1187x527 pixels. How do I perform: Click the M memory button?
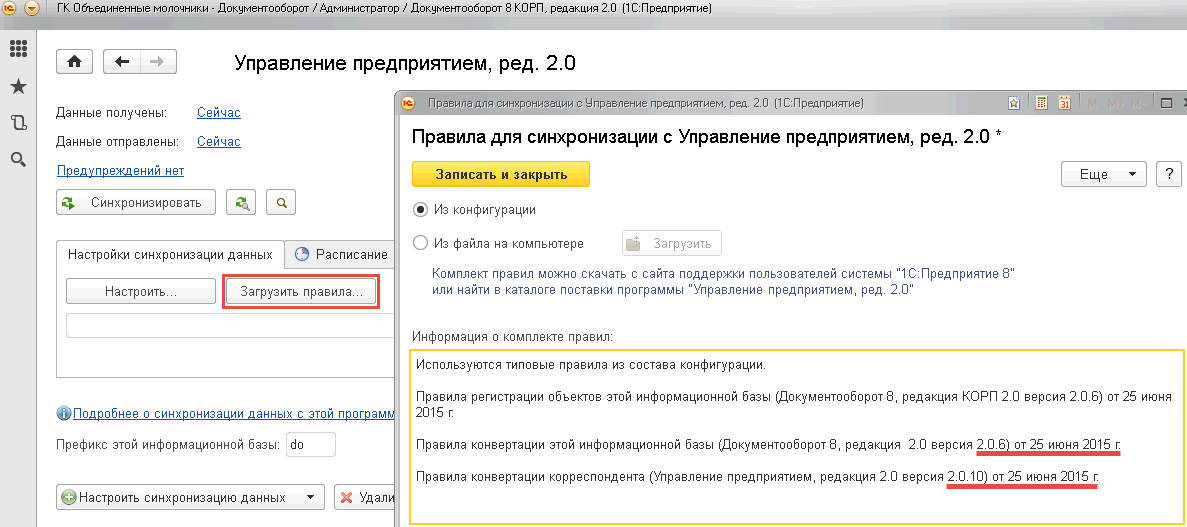pyautogui.click(x=1092, y=103)
